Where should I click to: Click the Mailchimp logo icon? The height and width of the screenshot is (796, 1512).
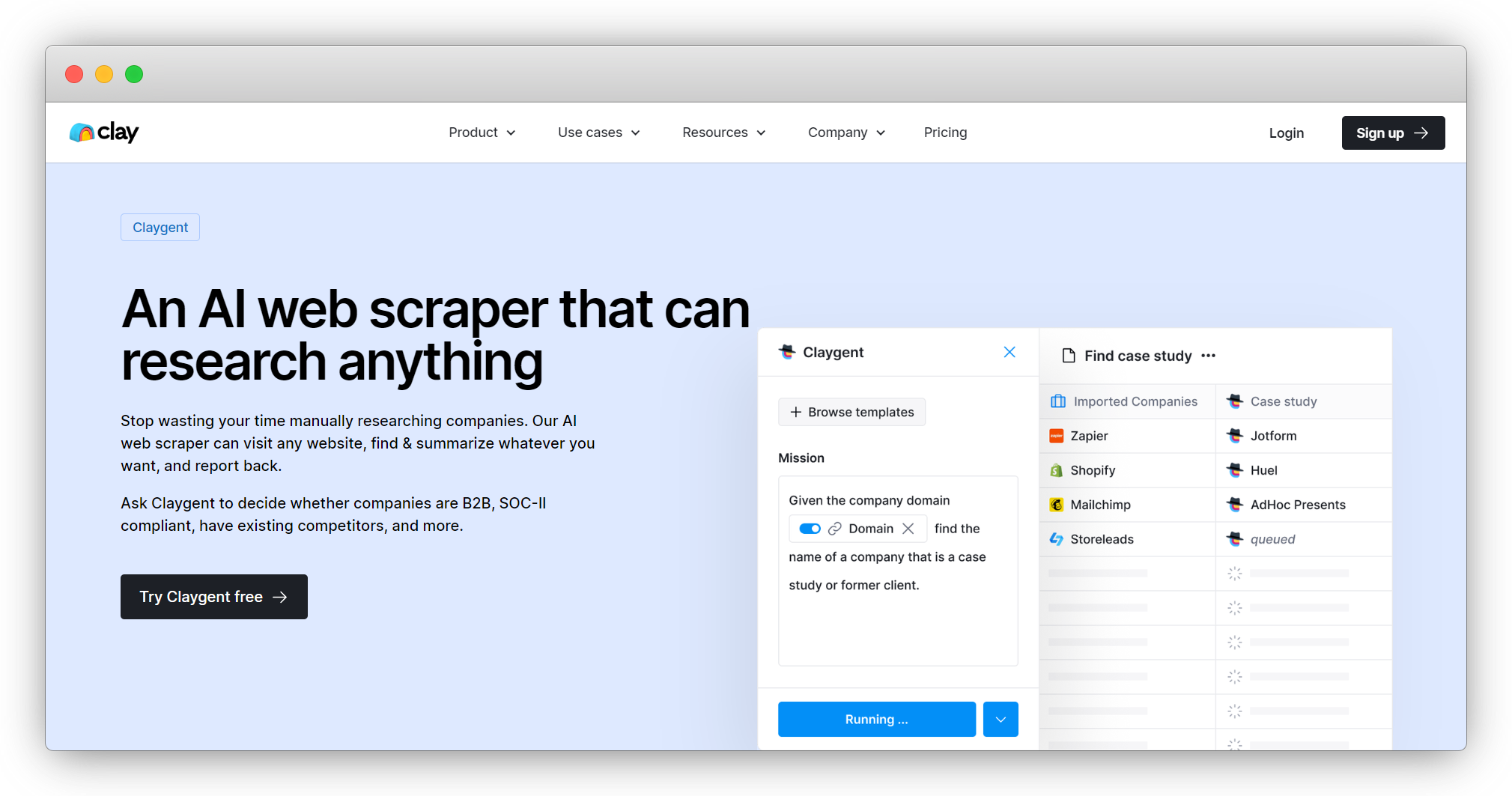[x=1057, y=505]
